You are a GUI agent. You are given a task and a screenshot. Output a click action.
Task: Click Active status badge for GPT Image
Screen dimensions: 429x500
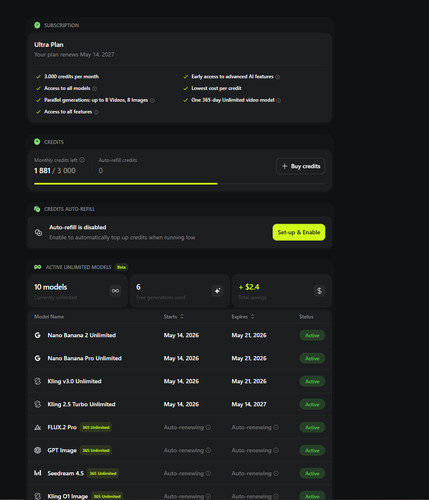[312, 450]
